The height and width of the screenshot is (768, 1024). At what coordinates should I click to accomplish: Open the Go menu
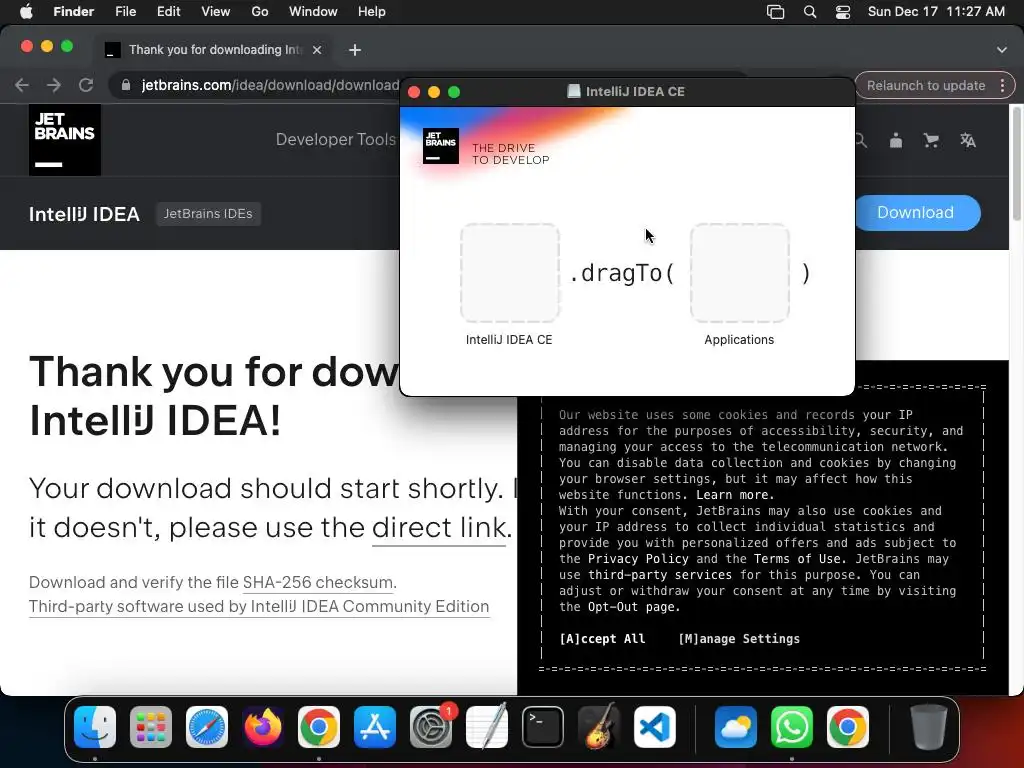[260, 12]
